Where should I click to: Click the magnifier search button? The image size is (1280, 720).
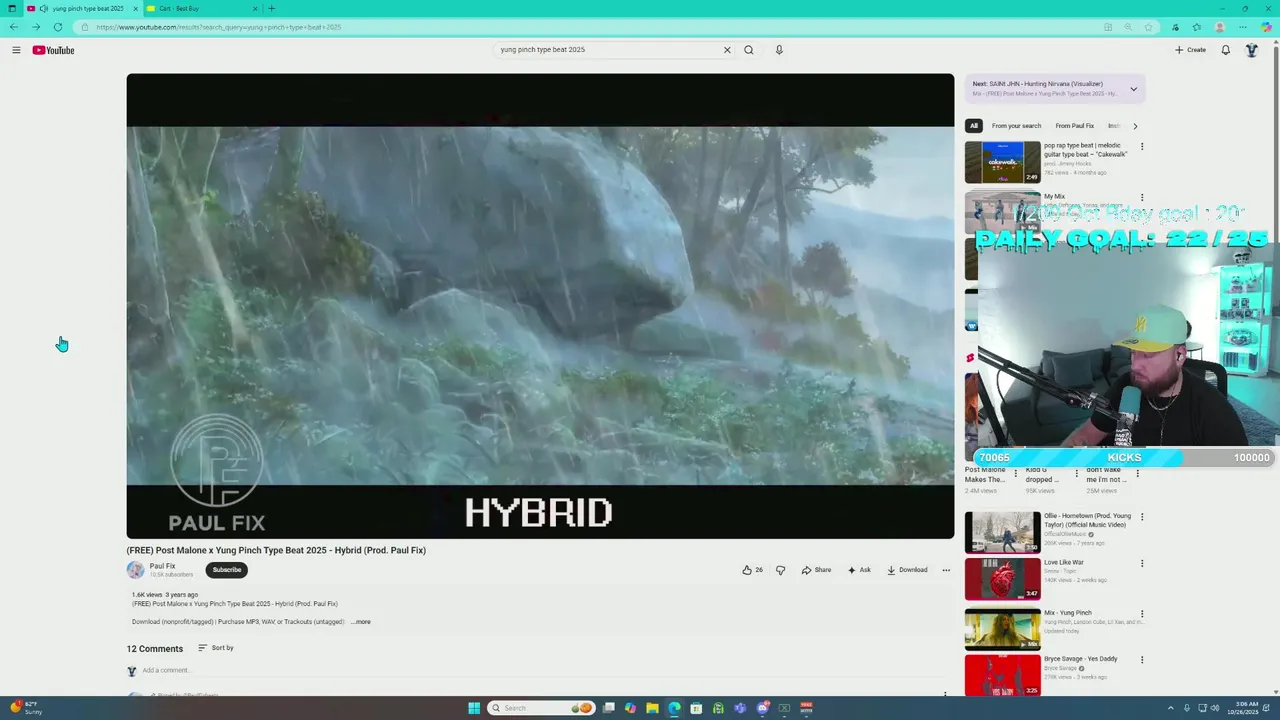tap(748, 50)
